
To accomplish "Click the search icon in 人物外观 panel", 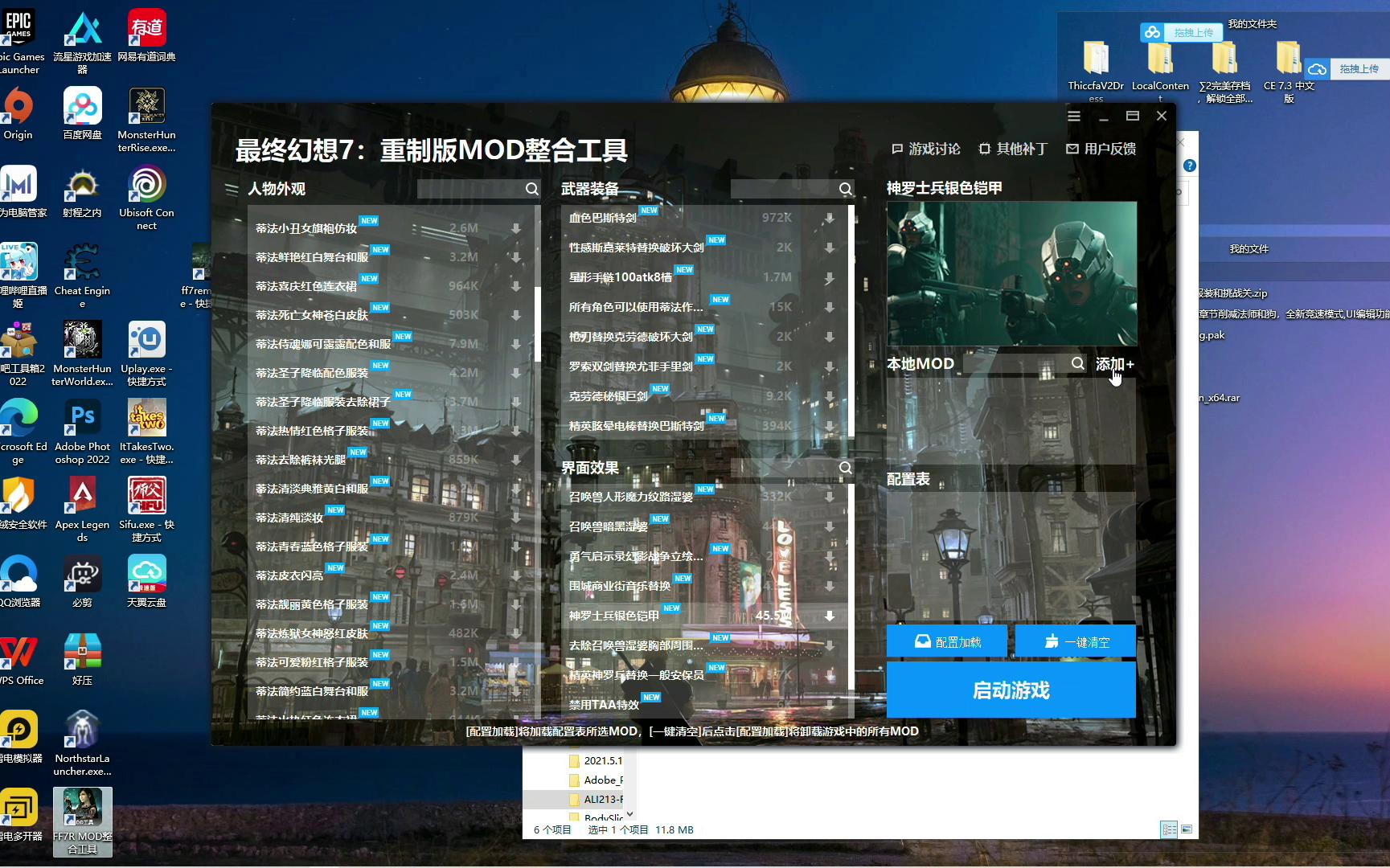I will click(531, 189).
